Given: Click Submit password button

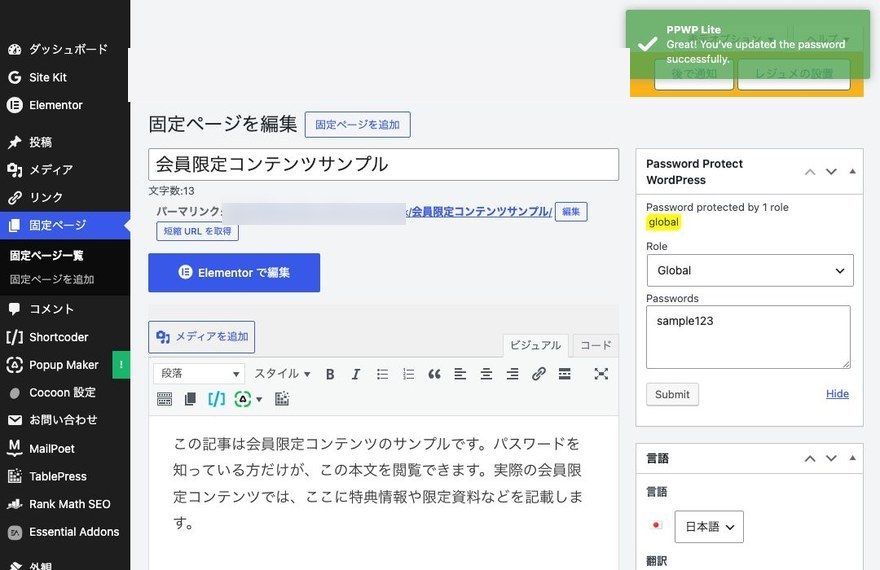Looking at the screenshot, I should click(x=672, y=394).
